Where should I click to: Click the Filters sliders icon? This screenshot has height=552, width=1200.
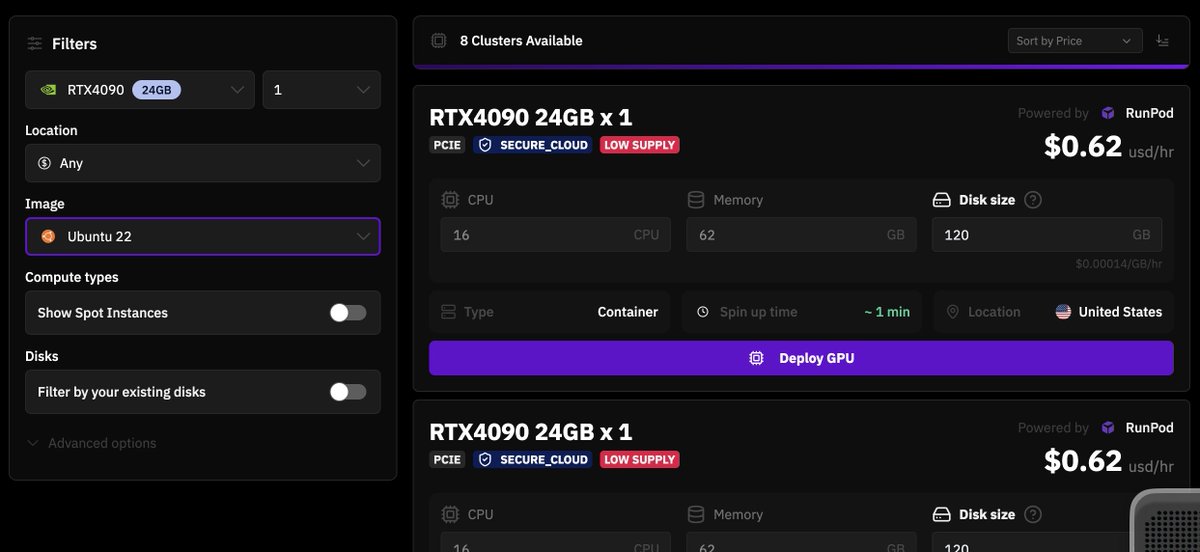pyautogui.click(x=35, y=44)
